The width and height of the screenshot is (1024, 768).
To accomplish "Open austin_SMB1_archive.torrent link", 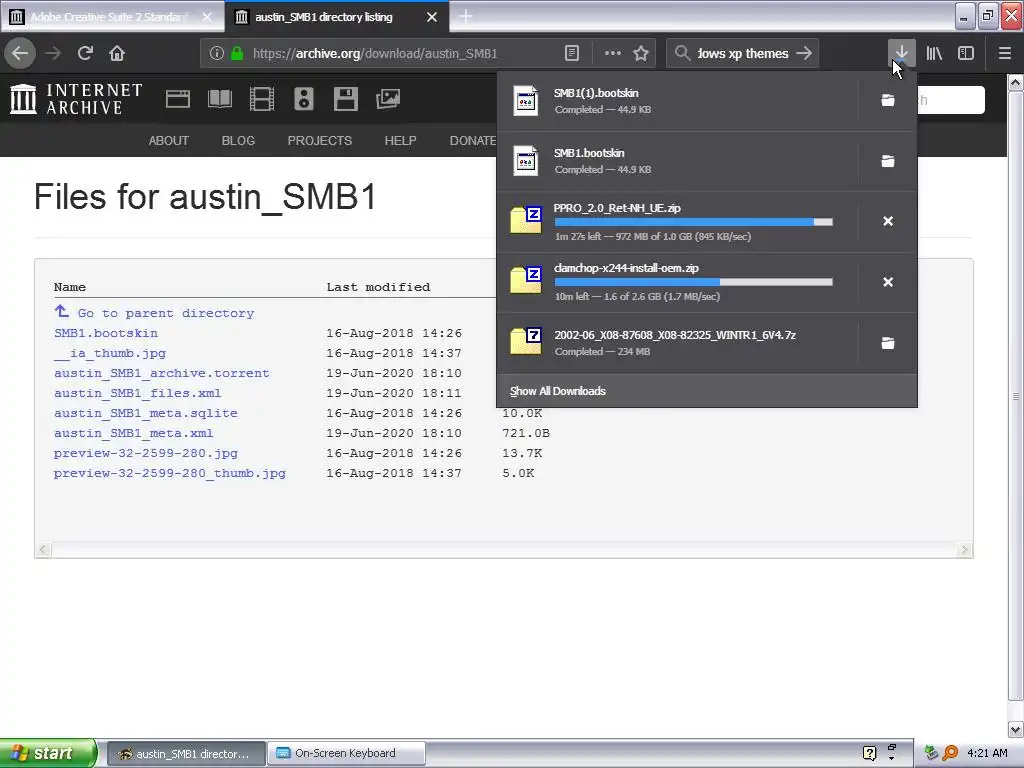I will [x=161, y=373].
